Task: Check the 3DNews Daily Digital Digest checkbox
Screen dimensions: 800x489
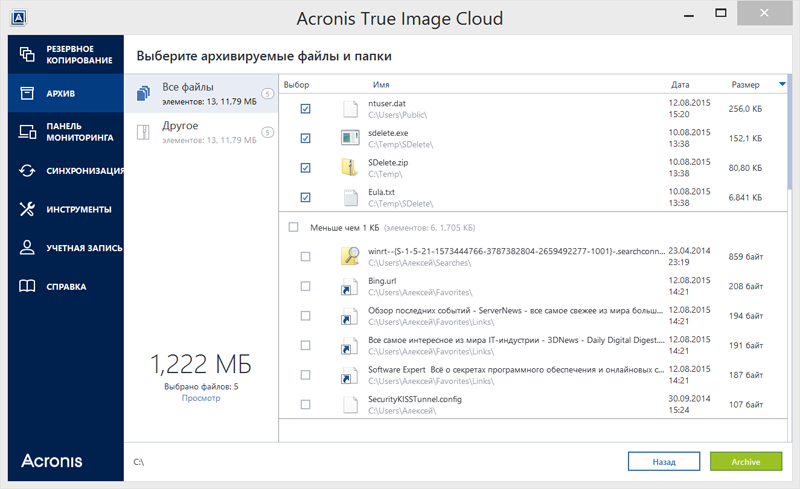Action: click(x=306, y=346)
